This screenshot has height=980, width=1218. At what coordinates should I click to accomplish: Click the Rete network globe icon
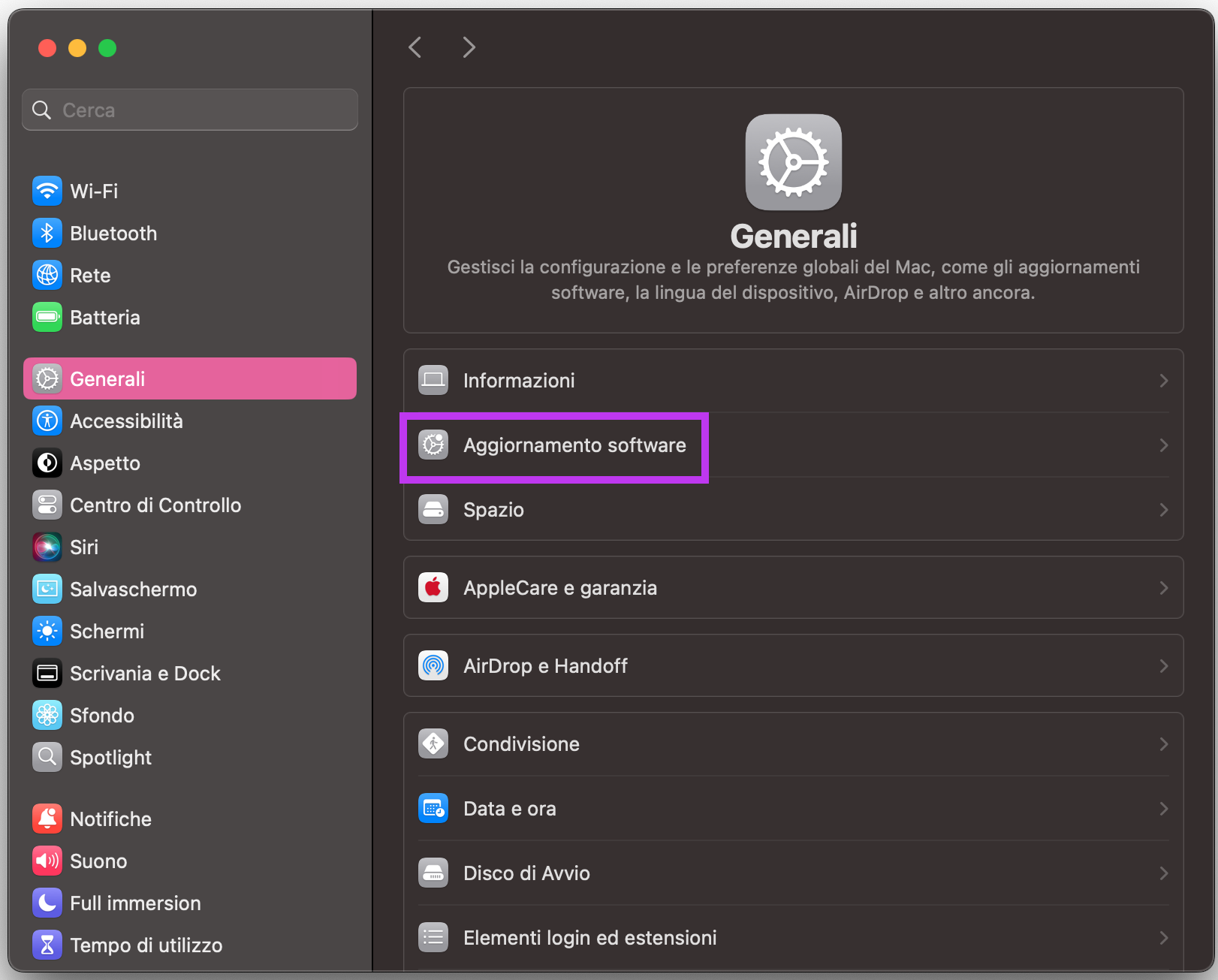point(47,275)
